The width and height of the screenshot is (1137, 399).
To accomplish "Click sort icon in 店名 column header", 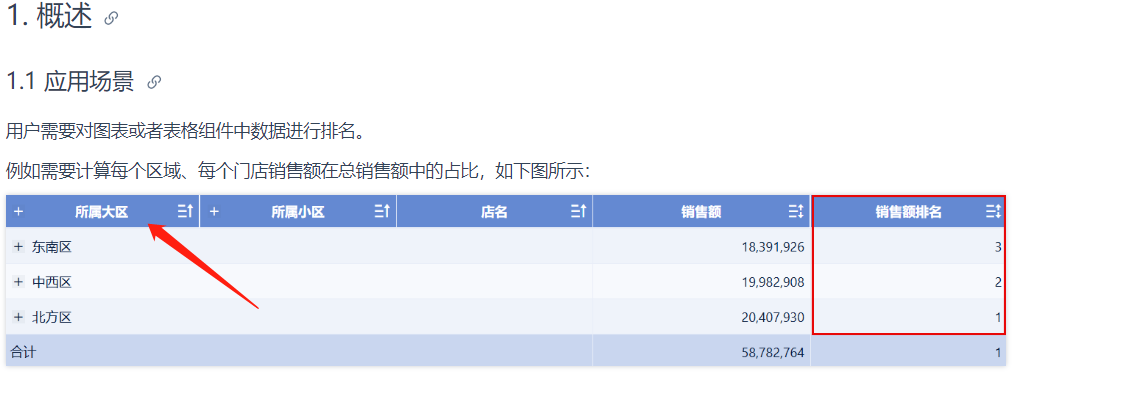I will tap(578, 212).
